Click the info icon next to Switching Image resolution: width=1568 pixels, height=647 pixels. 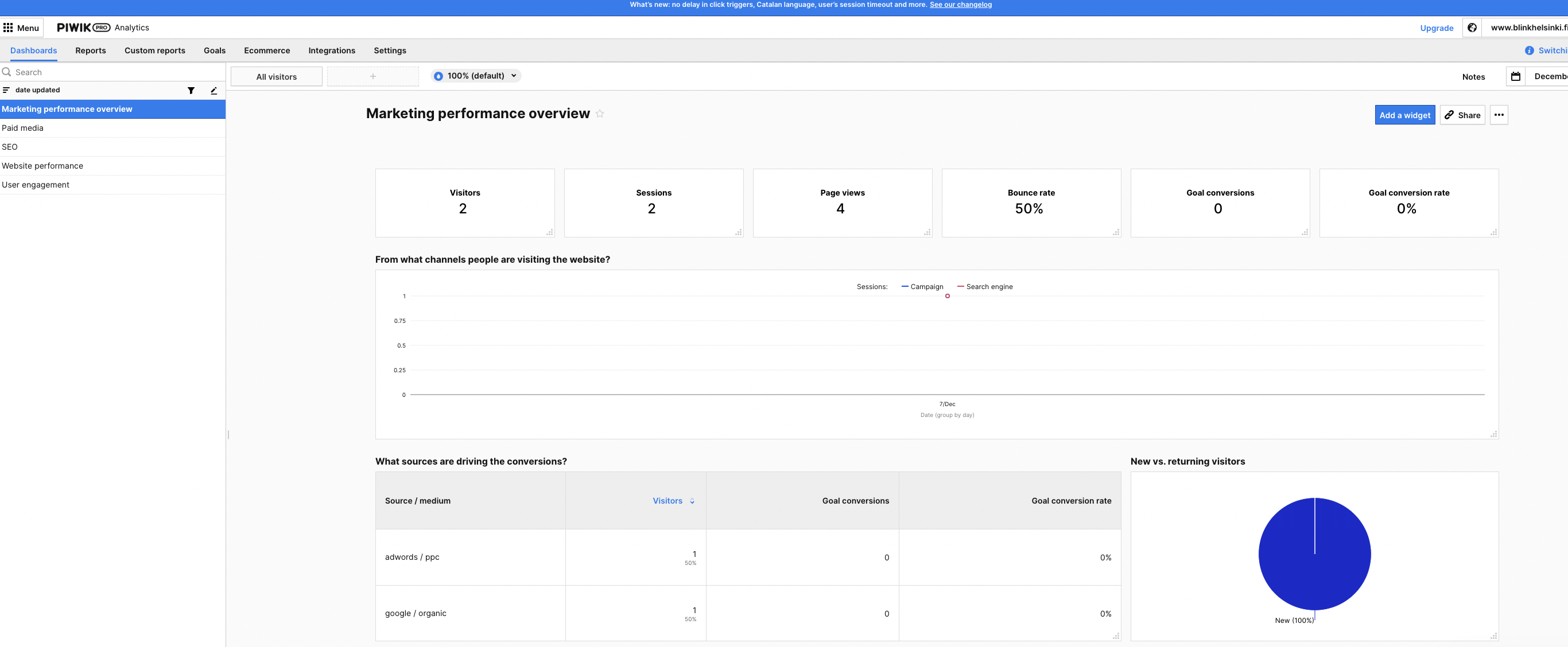pos(1529,50)
